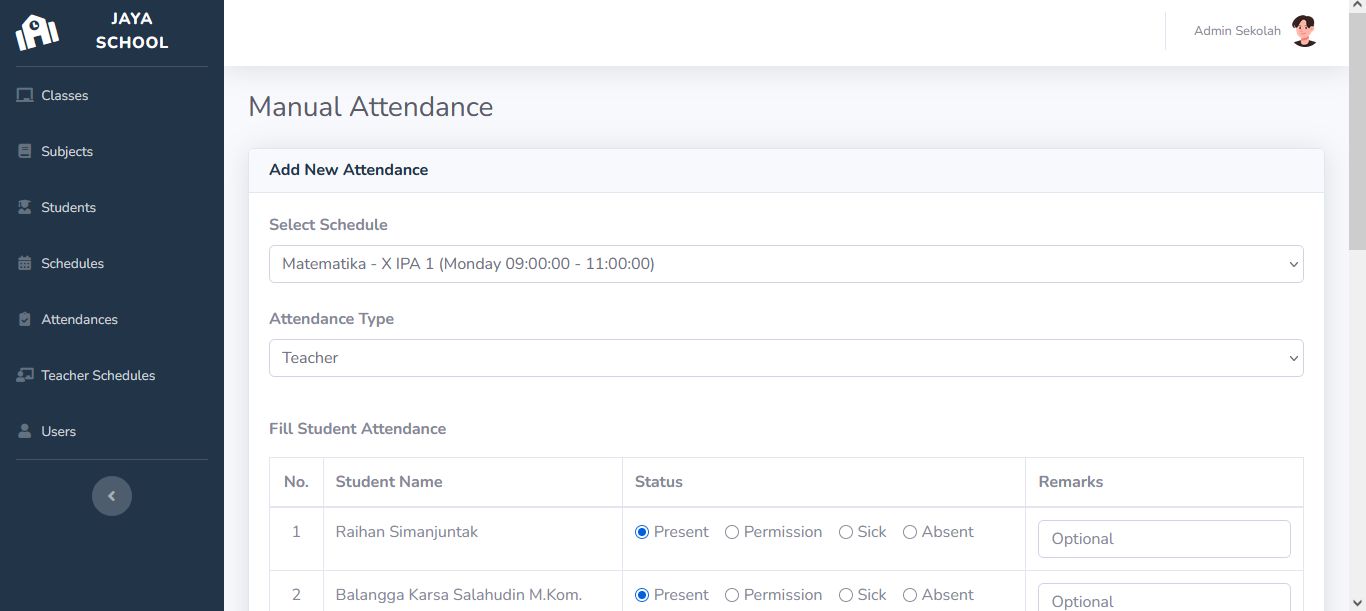Click the JAYA SCHOOL brand title

coord(132,31)
